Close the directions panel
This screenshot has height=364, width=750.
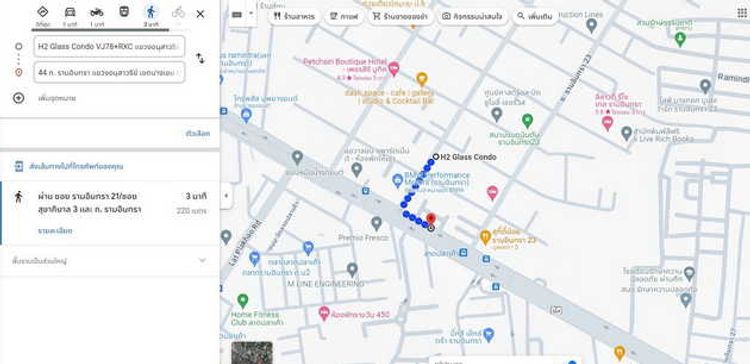pos(200,14)
